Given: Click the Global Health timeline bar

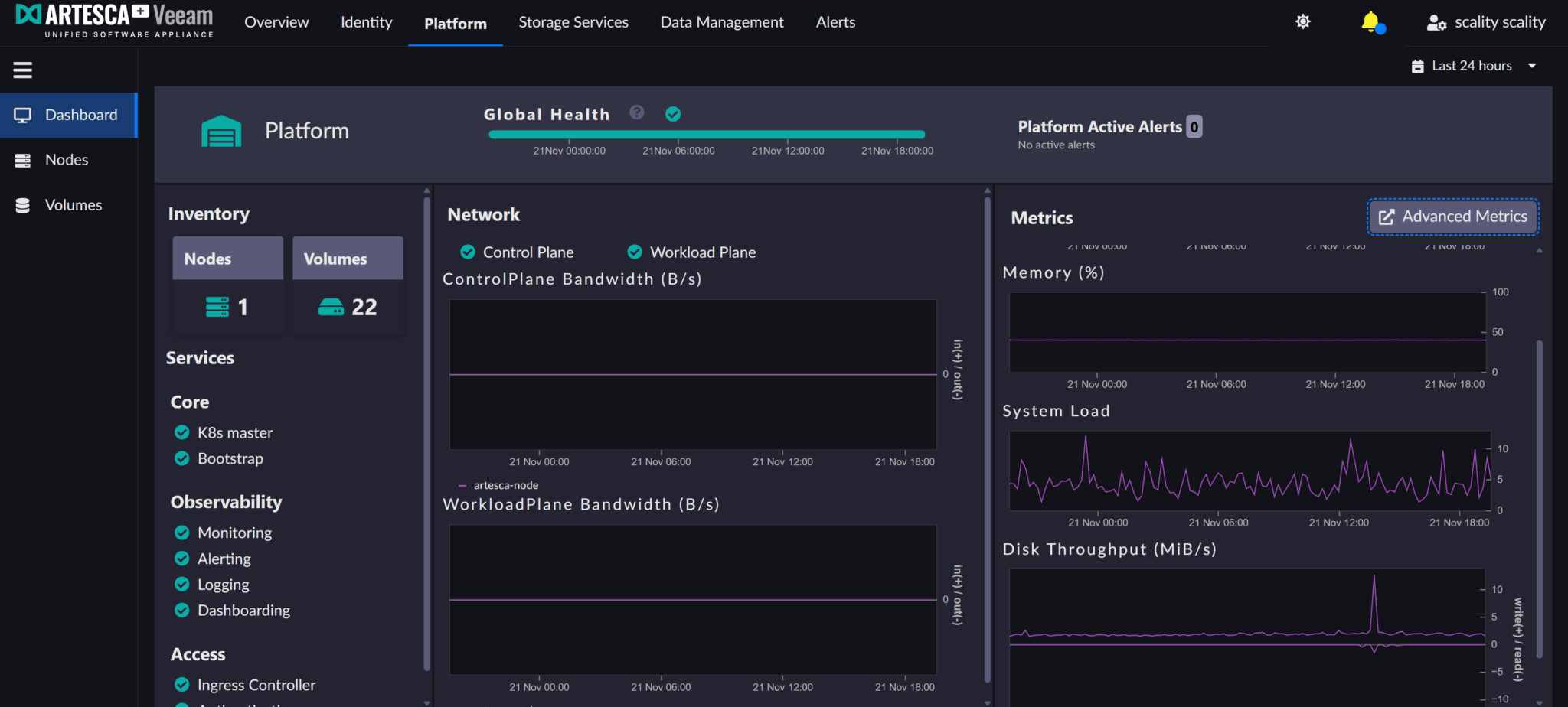Looking at the screenshot, I should [x=706, y=135].
